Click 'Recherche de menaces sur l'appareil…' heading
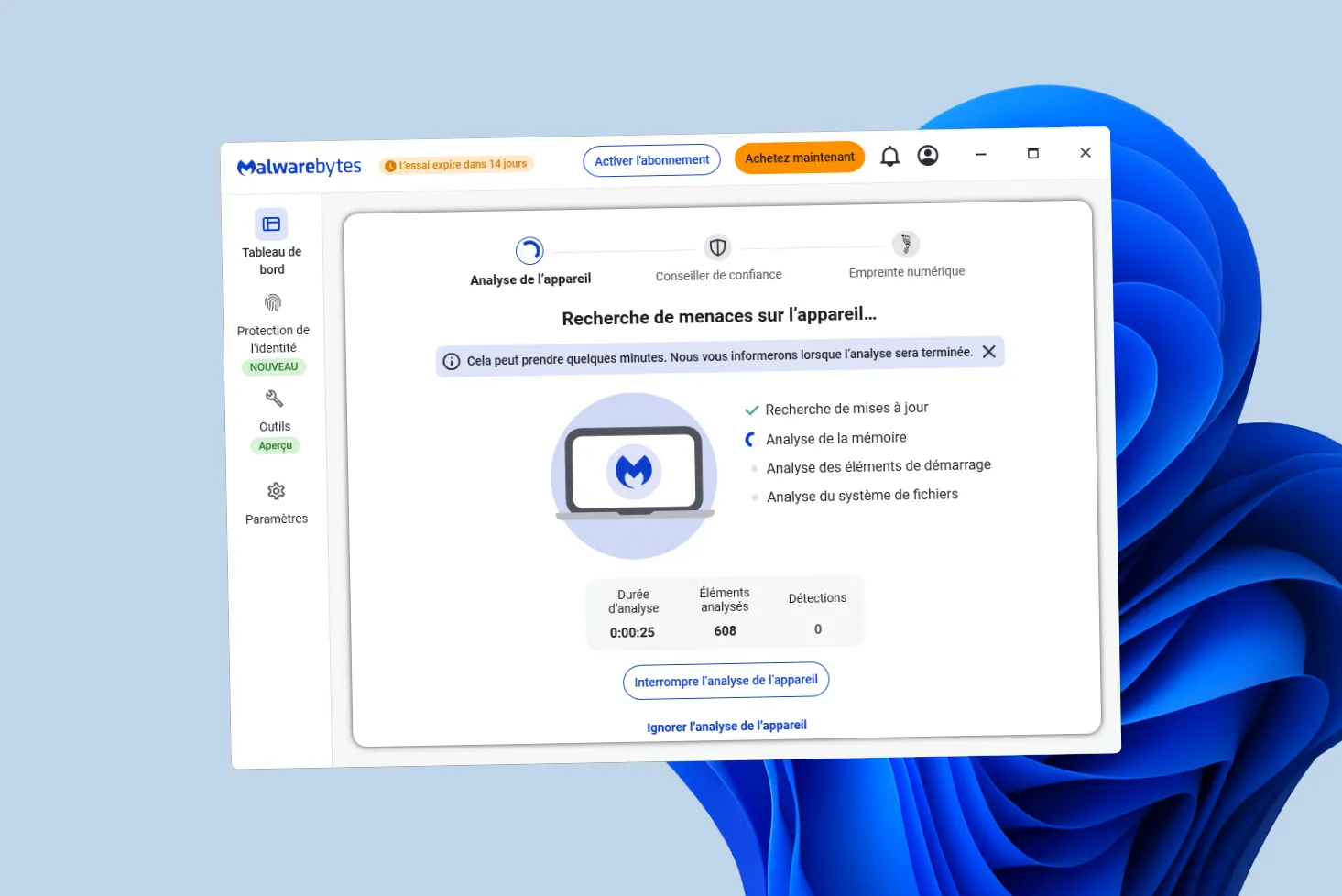 coord(719,316)
